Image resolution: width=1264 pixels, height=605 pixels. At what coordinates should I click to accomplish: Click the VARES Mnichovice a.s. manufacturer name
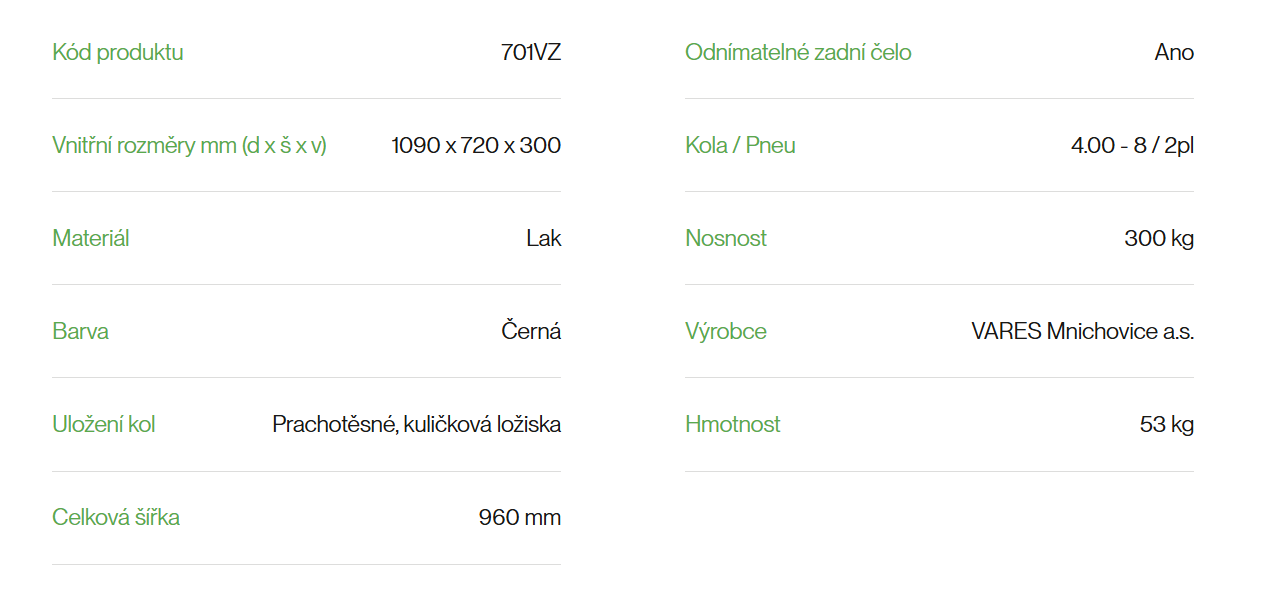[x=1083, y=331]
